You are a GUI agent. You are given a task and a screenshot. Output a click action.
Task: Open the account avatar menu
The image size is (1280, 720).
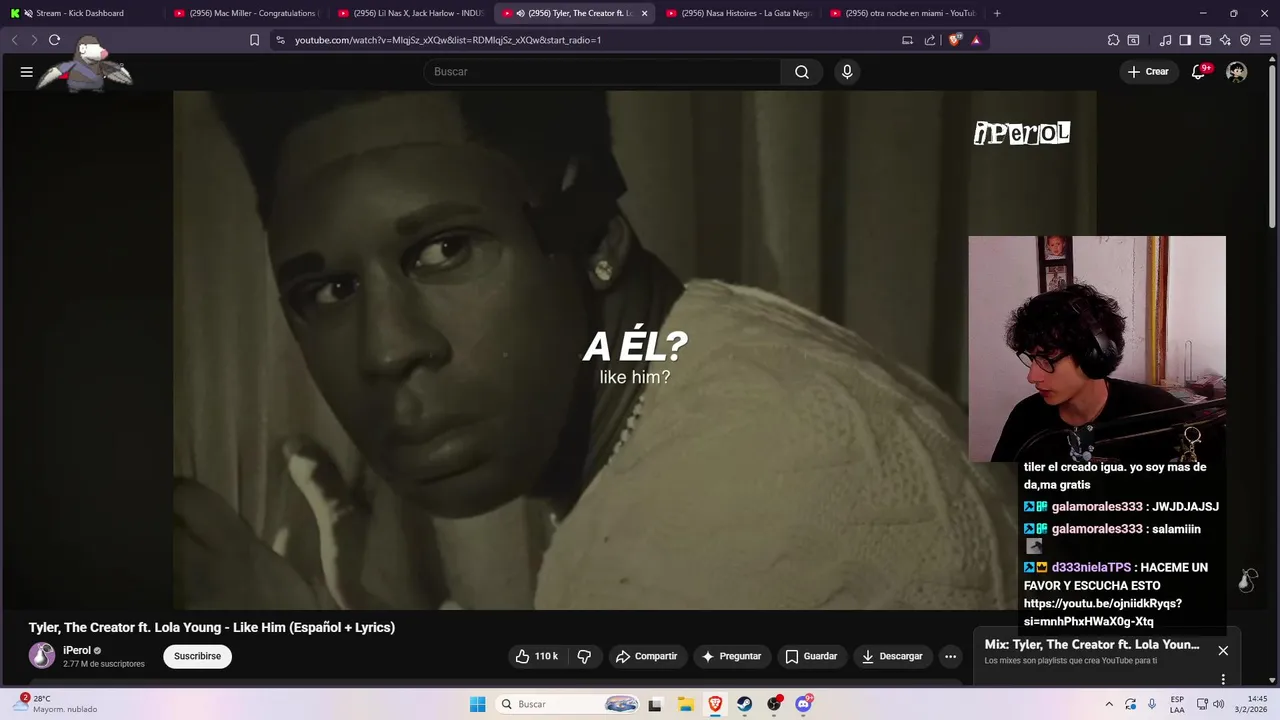(x=1237, y=72)
